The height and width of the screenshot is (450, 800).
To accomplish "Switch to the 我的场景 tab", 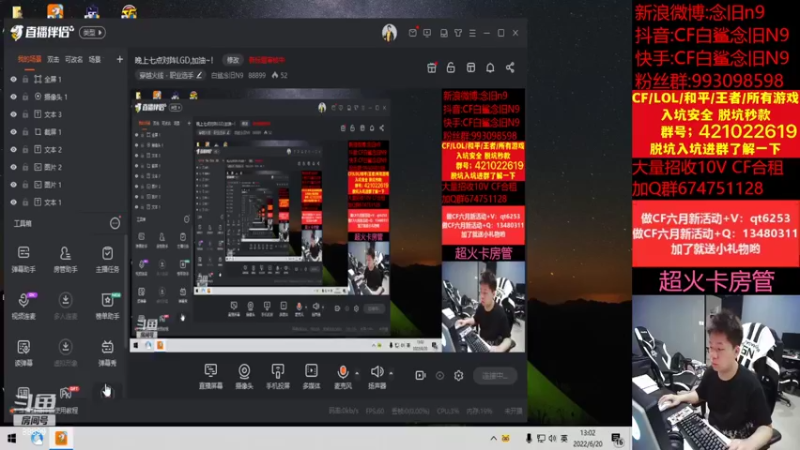I will point(30,59).
